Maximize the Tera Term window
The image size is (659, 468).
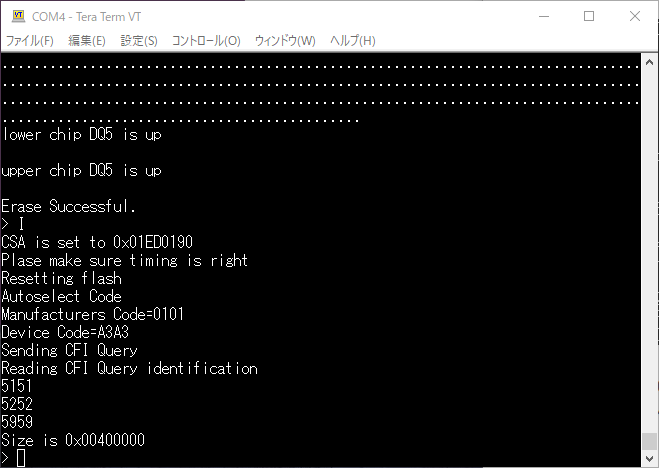pos(589,16)
